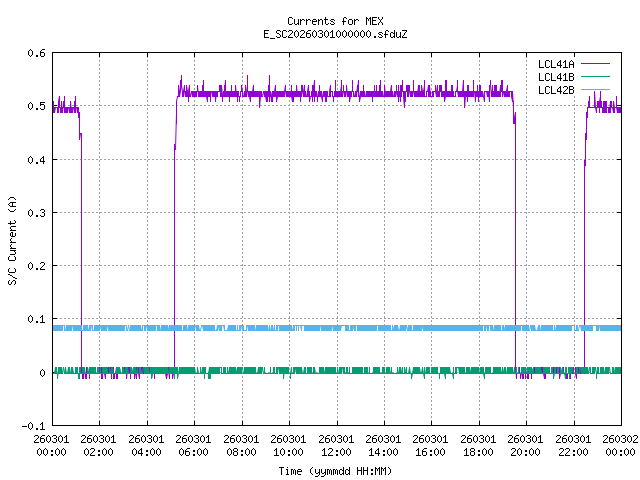640x480 pixels.
Task: Select the LCL41B legend label
Action: coord(555,77)
